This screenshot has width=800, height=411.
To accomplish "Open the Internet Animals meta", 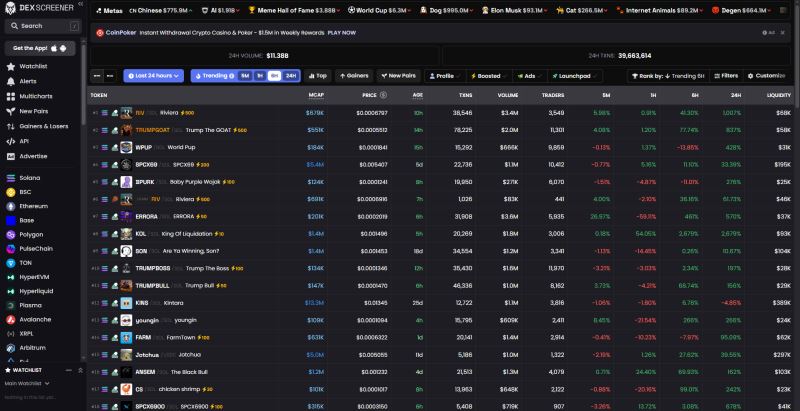I will point(660,10).
